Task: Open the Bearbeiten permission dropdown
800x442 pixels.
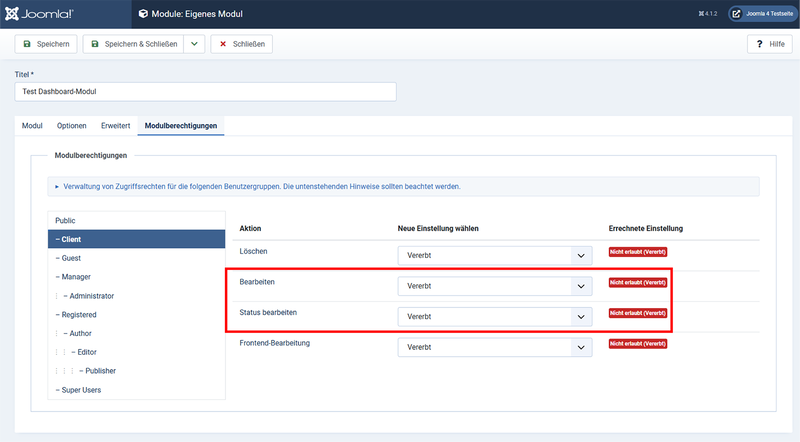Action: click(x=495, y=287)
